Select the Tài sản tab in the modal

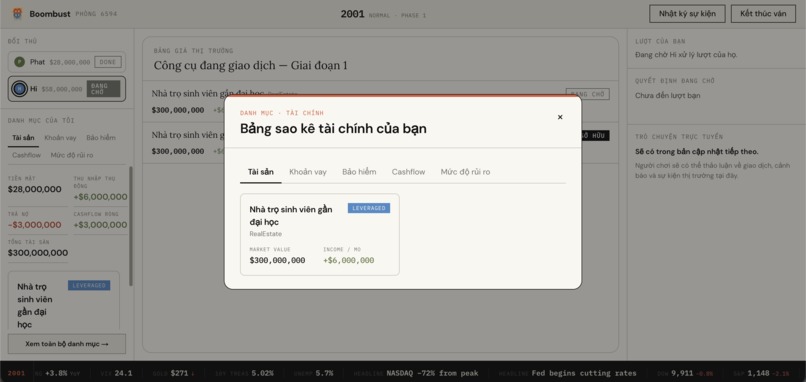pyautogui.click(x=261, y=172)
